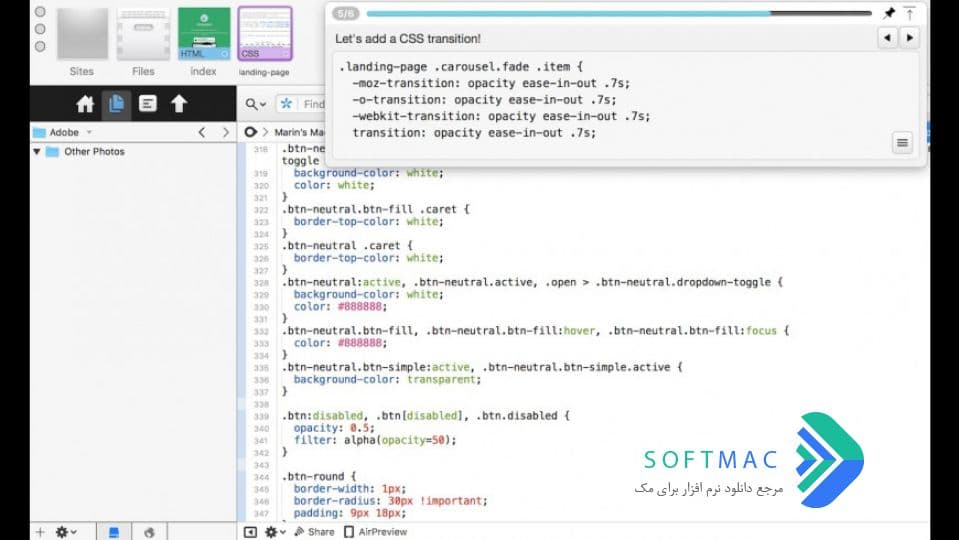This screenshot has height=540, width=959.
Task: Click the path bar chevron separator arrow
Action: 265,132
